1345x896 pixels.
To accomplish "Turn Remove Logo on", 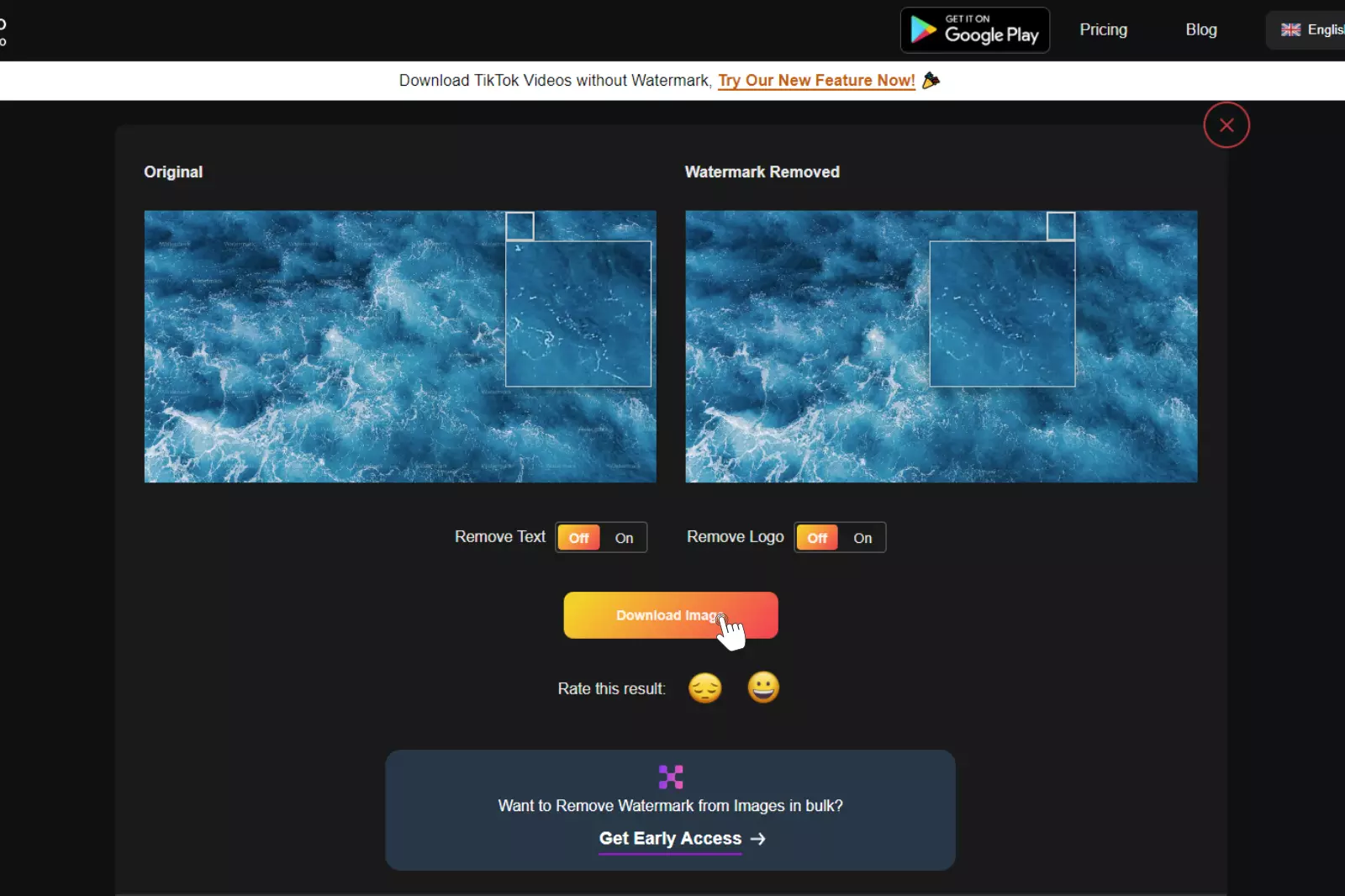I will click(x=862, y=538).
